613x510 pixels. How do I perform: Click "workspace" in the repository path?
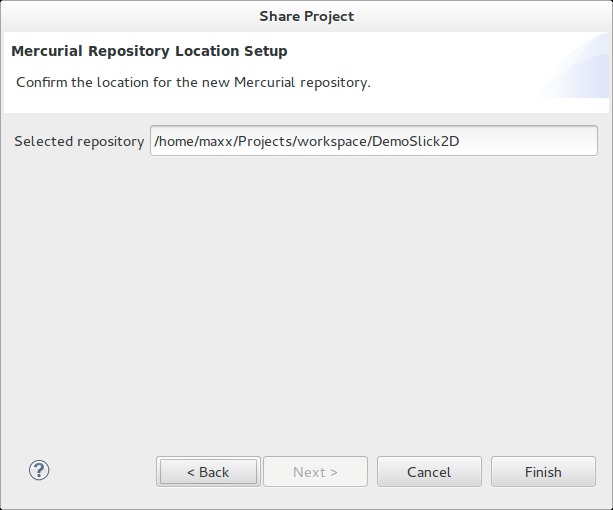pyautogui.click(x=331, y=141)
